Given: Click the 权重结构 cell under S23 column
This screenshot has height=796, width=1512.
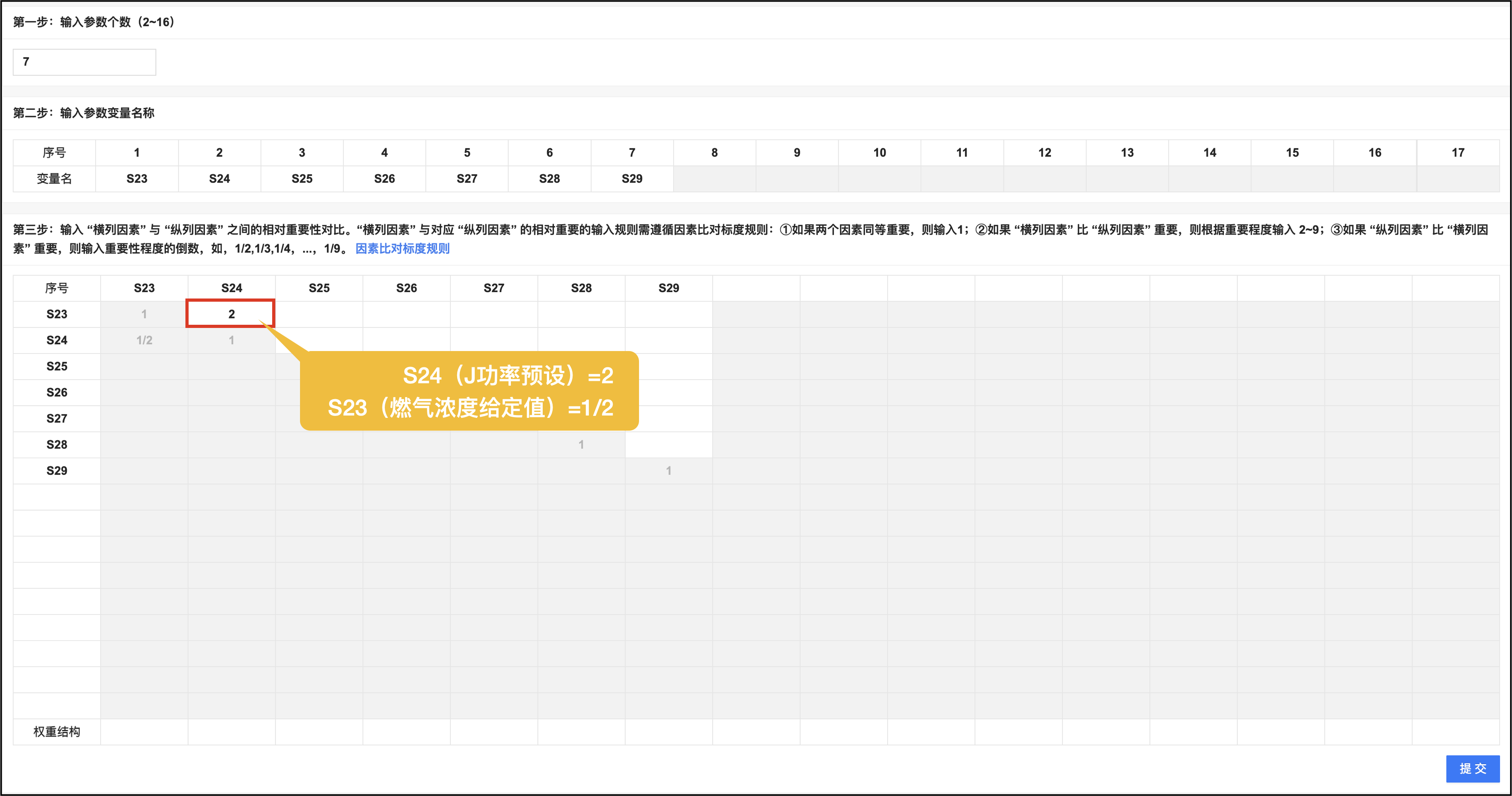Looking at the screenshot, I should (x=144, y=732).
